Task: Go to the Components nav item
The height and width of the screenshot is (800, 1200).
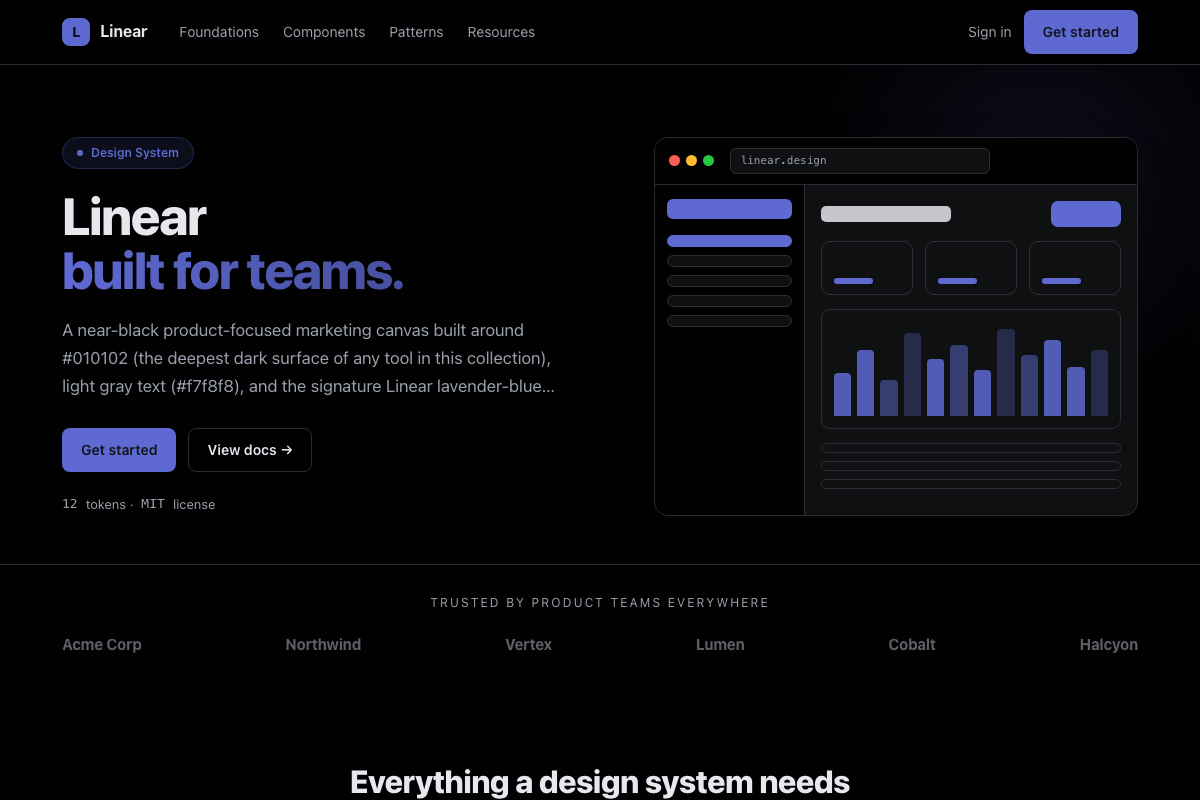Action: tap(324, 32)
